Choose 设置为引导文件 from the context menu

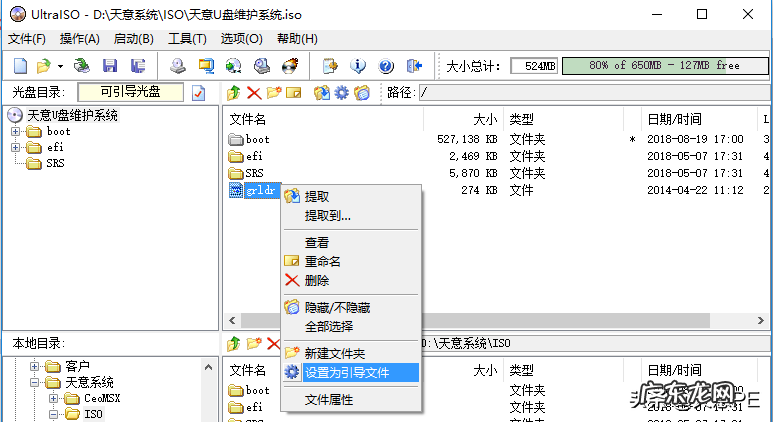(x=351, y=373)
